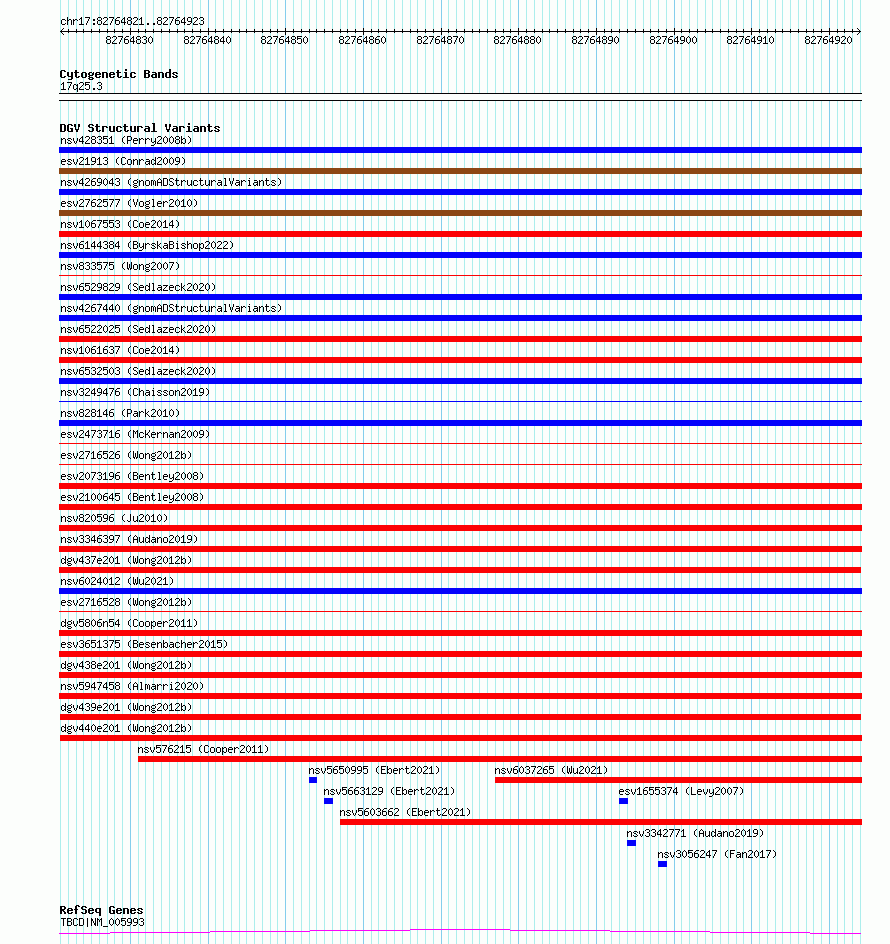Select dgv438e201 (Wong2012b) label
This screenshot has width=890, height=944.
coord(126,665)
